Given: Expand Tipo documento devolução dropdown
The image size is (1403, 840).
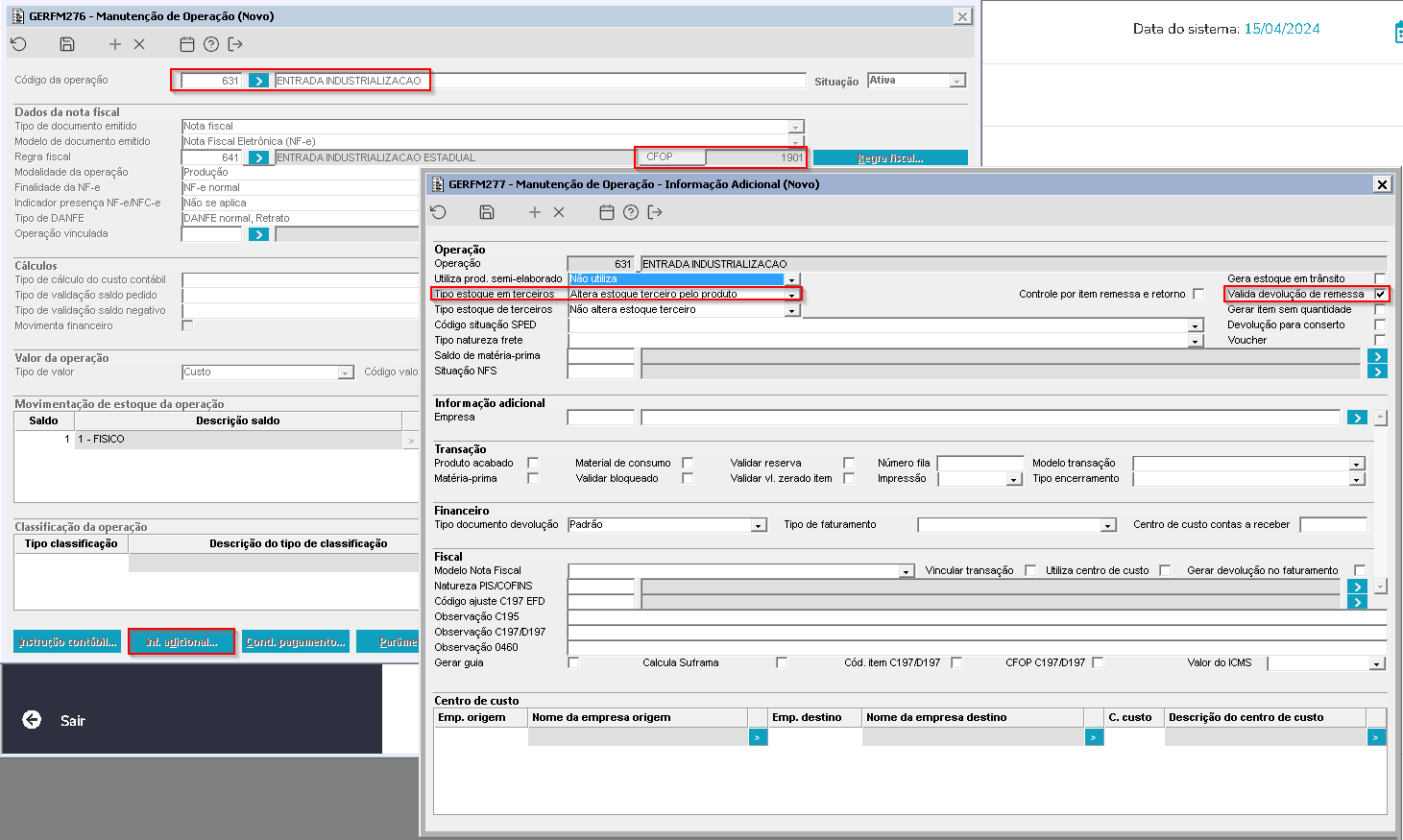Looking at the screenshot, I should (759, 525).
